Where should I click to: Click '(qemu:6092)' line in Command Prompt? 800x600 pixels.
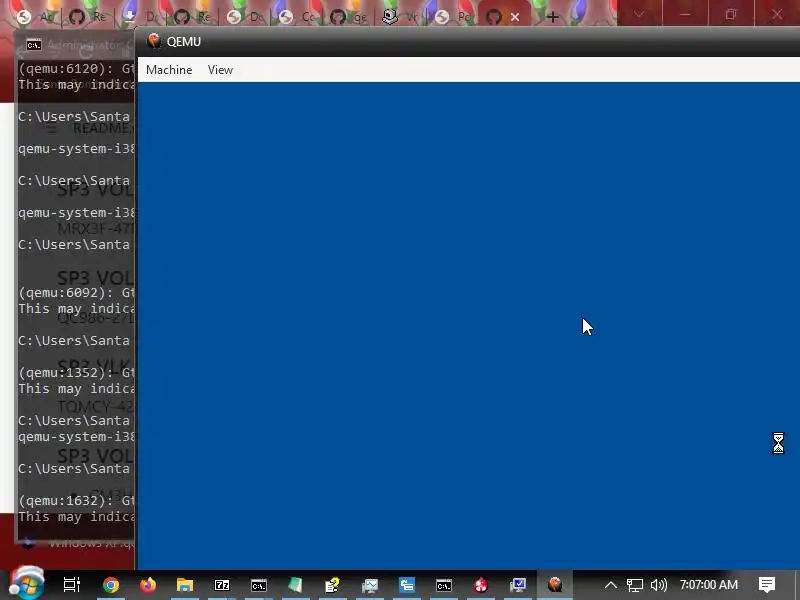76,292
